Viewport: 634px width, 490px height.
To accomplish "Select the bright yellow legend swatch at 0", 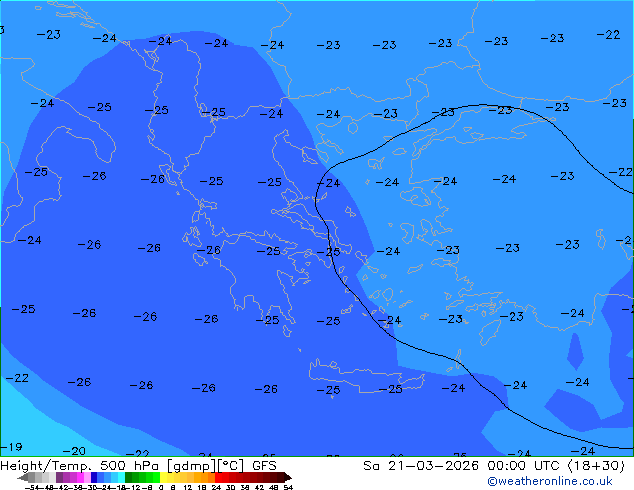I will click(163, 477).
